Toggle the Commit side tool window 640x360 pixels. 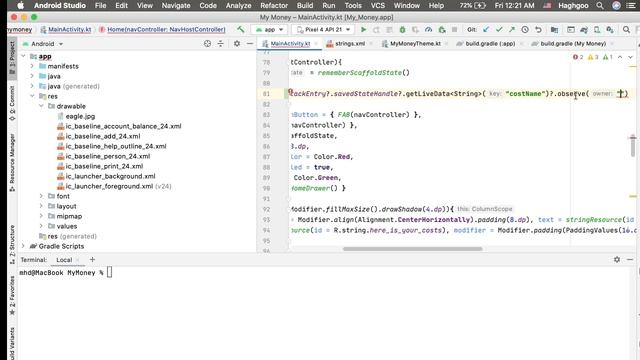(x=12, y=103)
